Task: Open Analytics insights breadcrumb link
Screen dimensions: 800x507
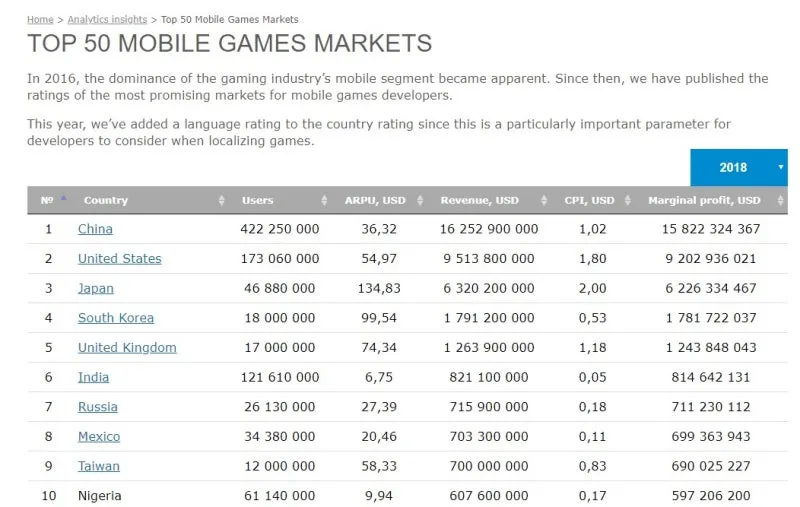Action: pos(107,19)
